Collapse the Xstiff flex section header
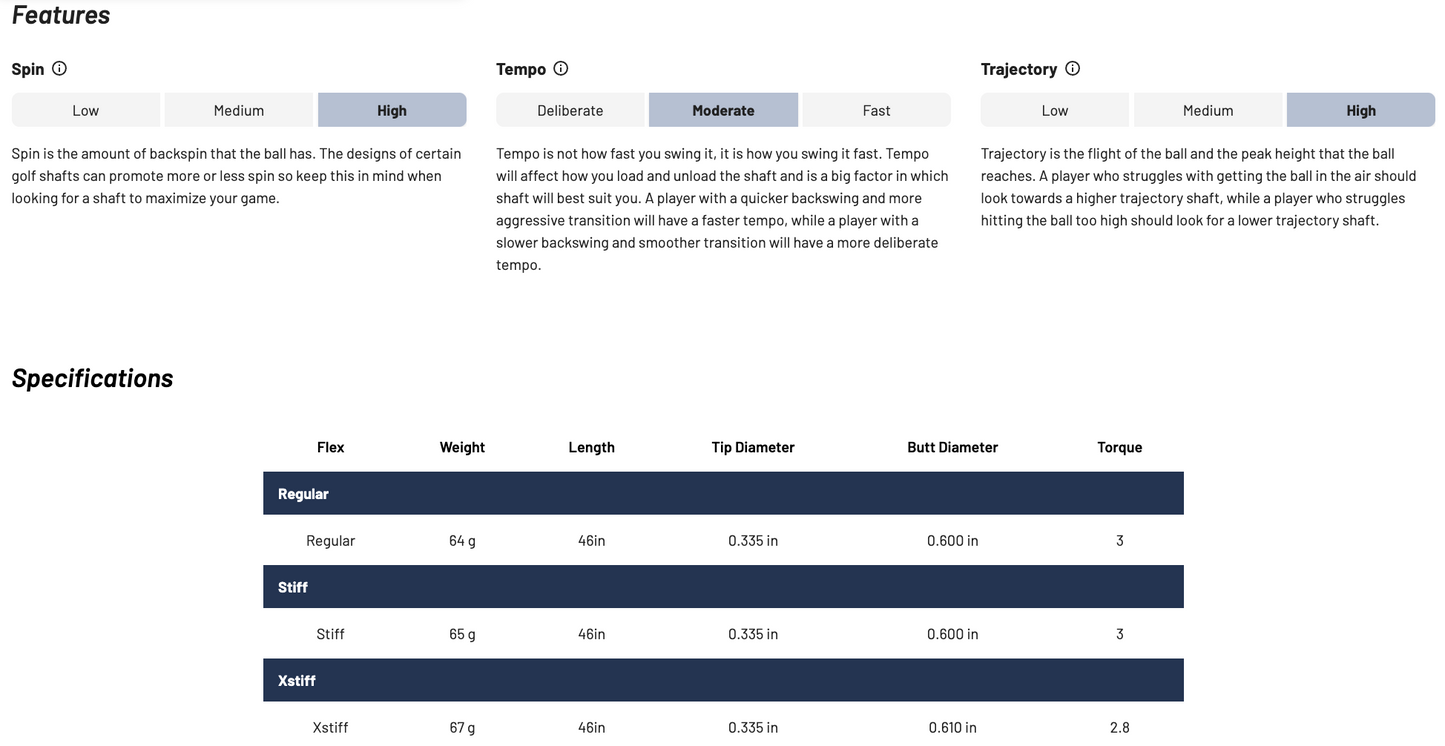1445x746 pixels. tap(723, 680)
